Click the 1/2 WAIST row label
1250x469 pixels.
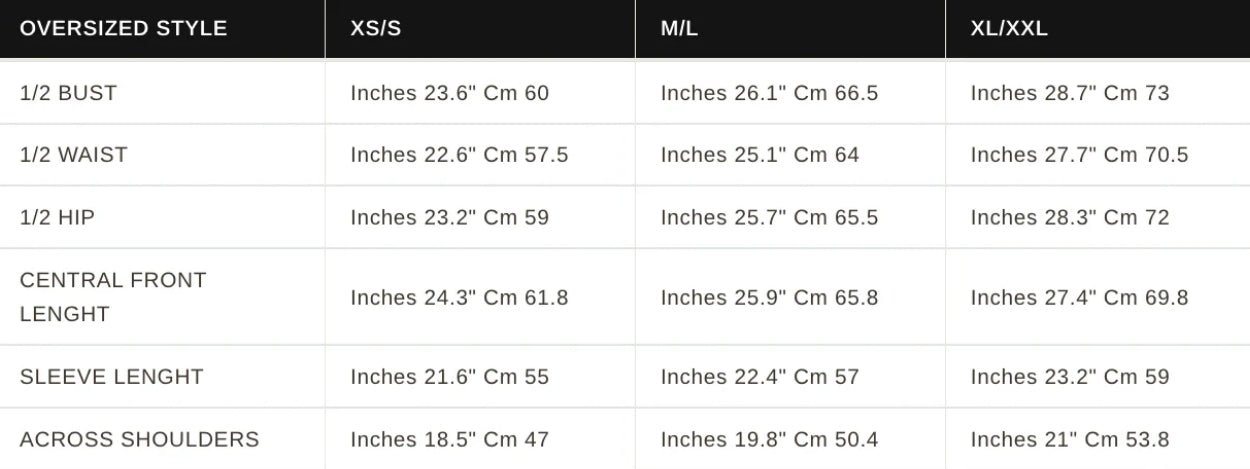[x=74, y=155]
